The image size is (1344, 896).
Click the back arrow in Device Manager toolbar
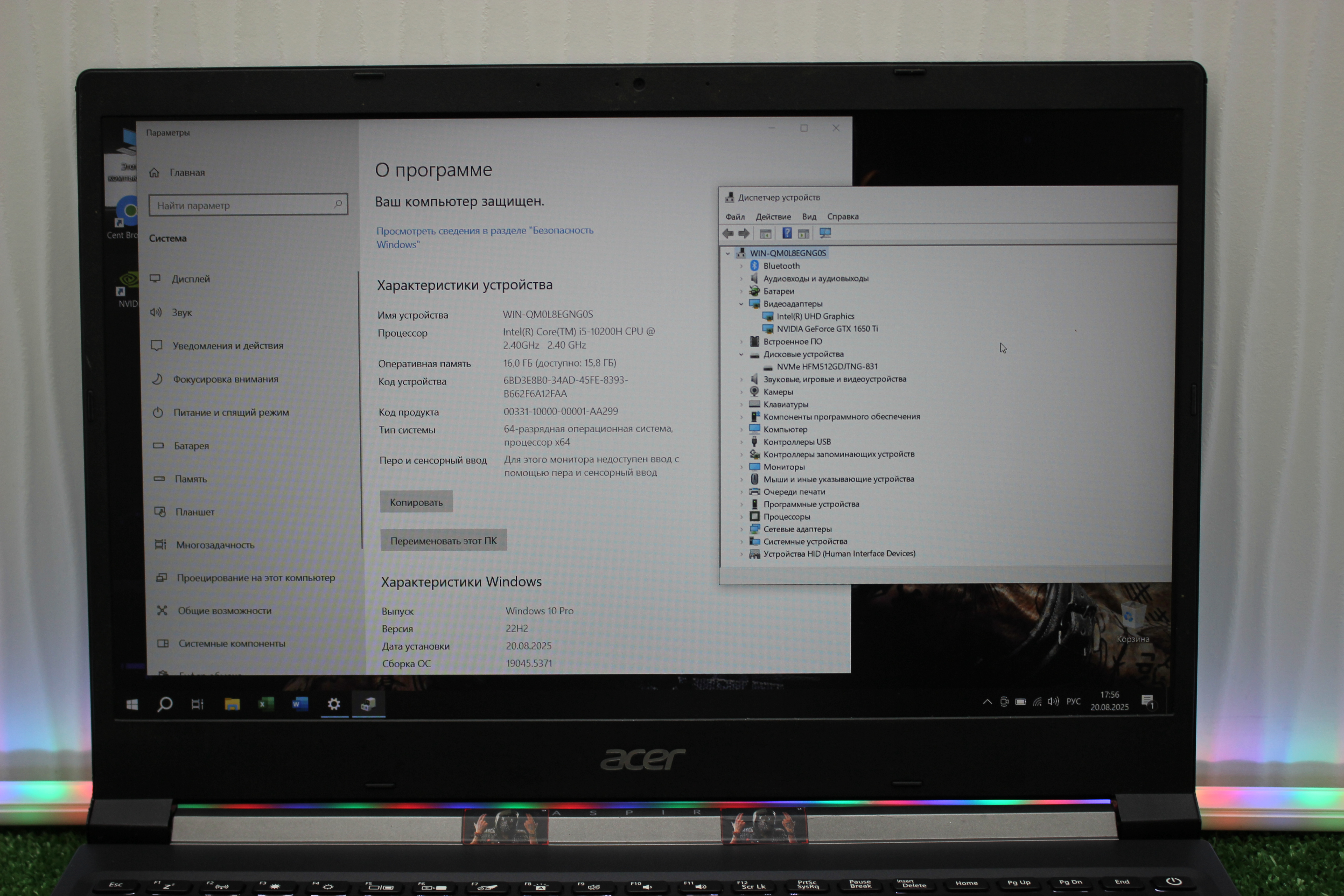[727, 233]
